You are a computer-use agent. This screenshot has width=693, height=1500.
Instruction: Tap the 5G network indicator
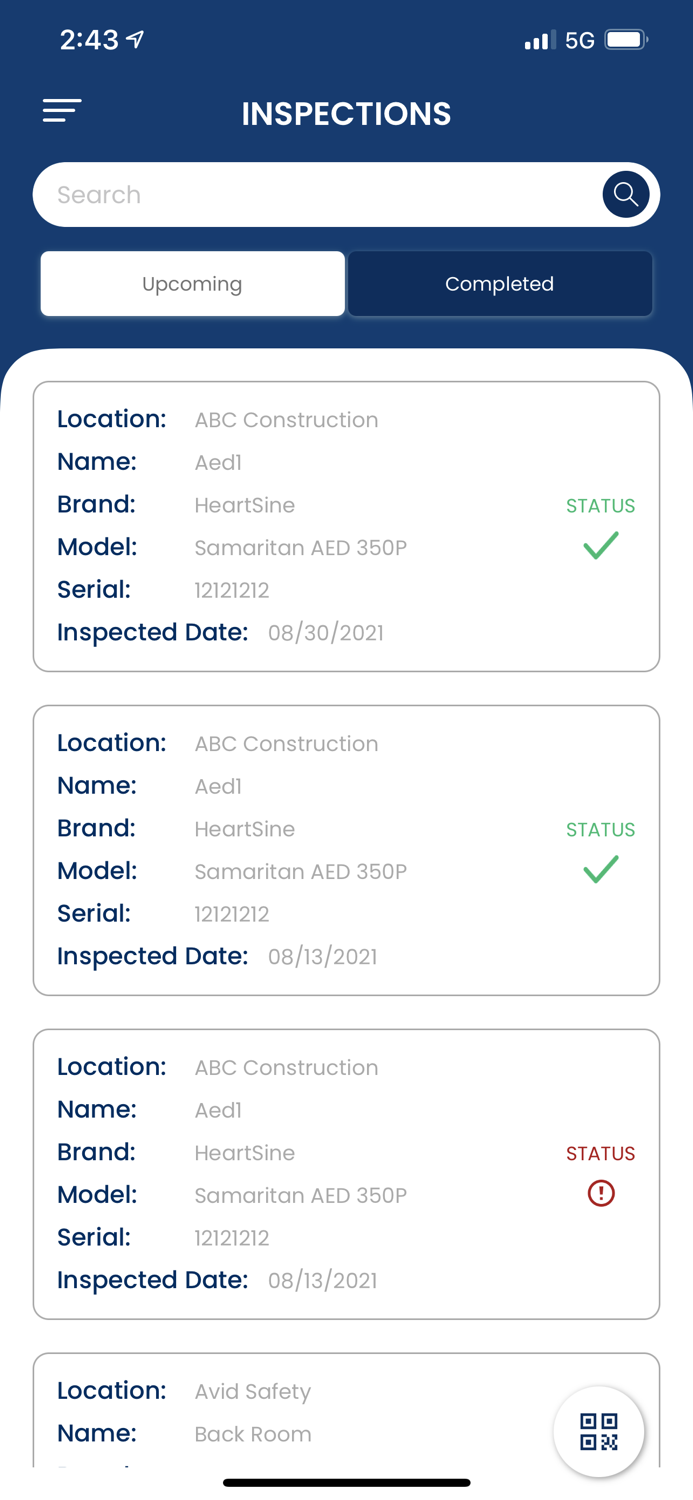point(578,39)
